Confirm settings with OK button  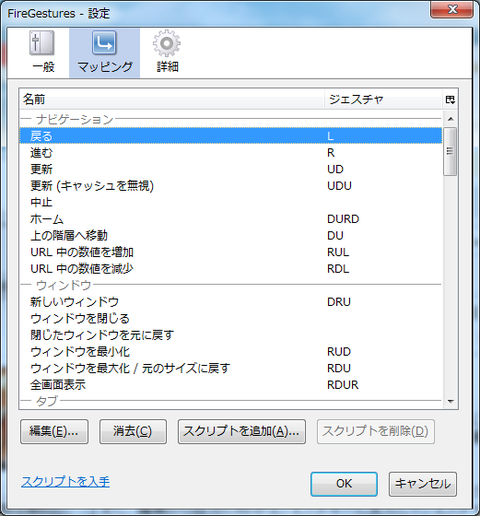344,484
